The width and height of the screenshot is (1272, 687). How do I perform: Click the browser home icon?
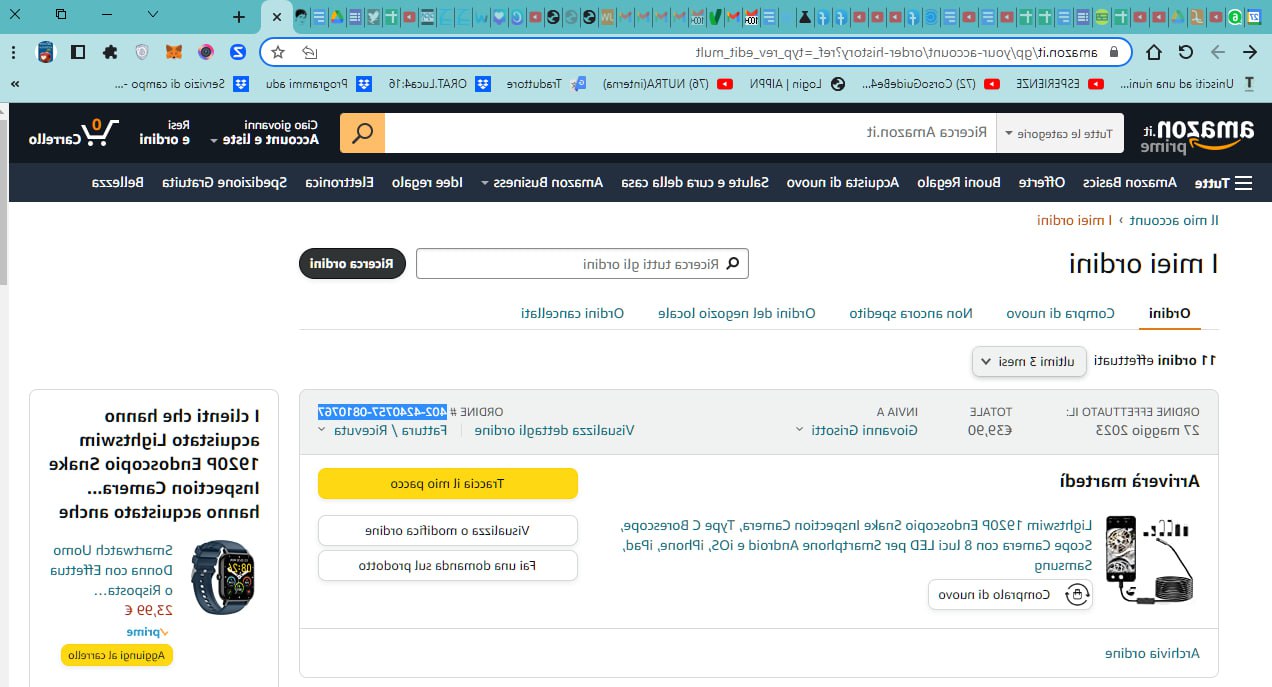[x=1154, y=52]
